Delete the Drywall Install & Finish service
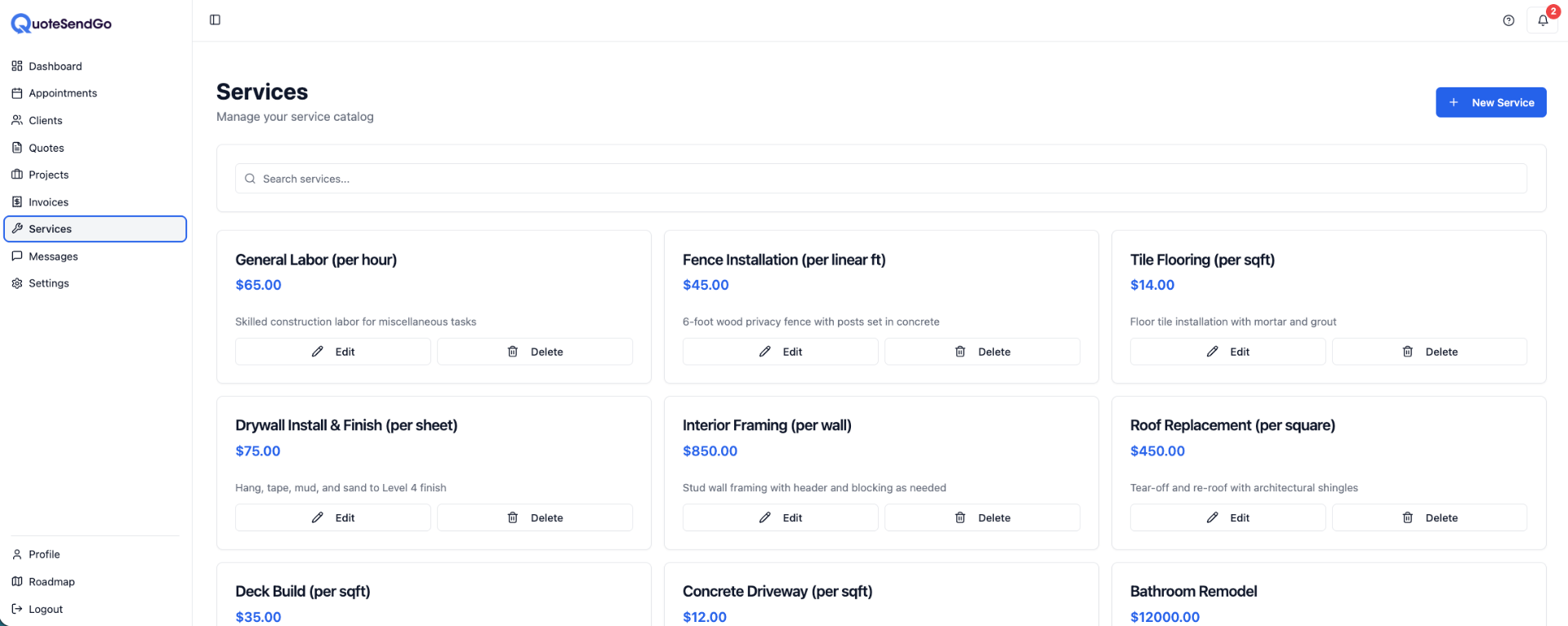1568x626 pixels. 535,517
